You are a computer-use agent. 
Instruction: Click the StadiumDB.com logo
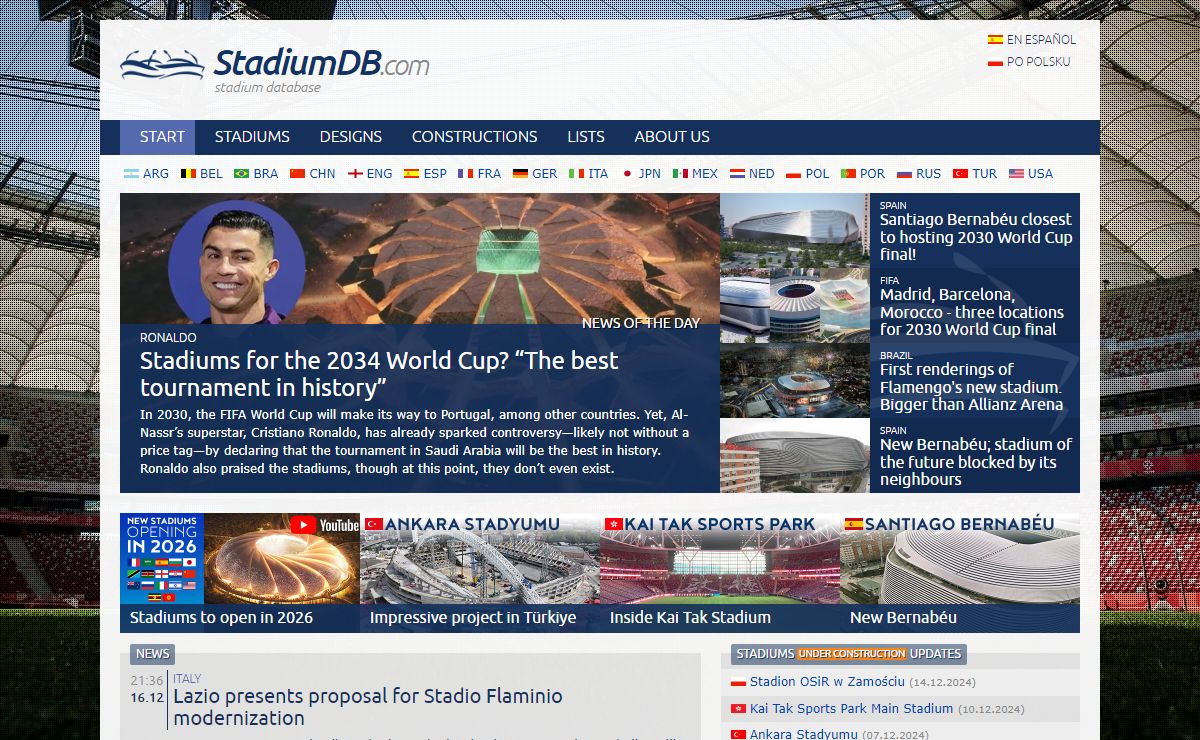point(275,68)
